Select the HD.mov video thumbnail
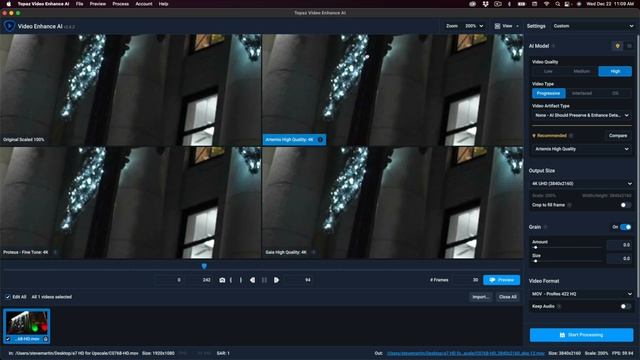The image size is (640, 360). point(27,326)
